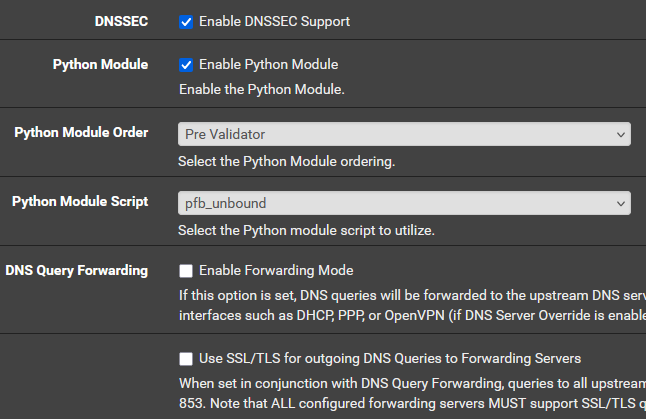Uncheck the Enable Python Module checkbox
The height and width of the screenshot is (419, 646).
click(185, 65)
